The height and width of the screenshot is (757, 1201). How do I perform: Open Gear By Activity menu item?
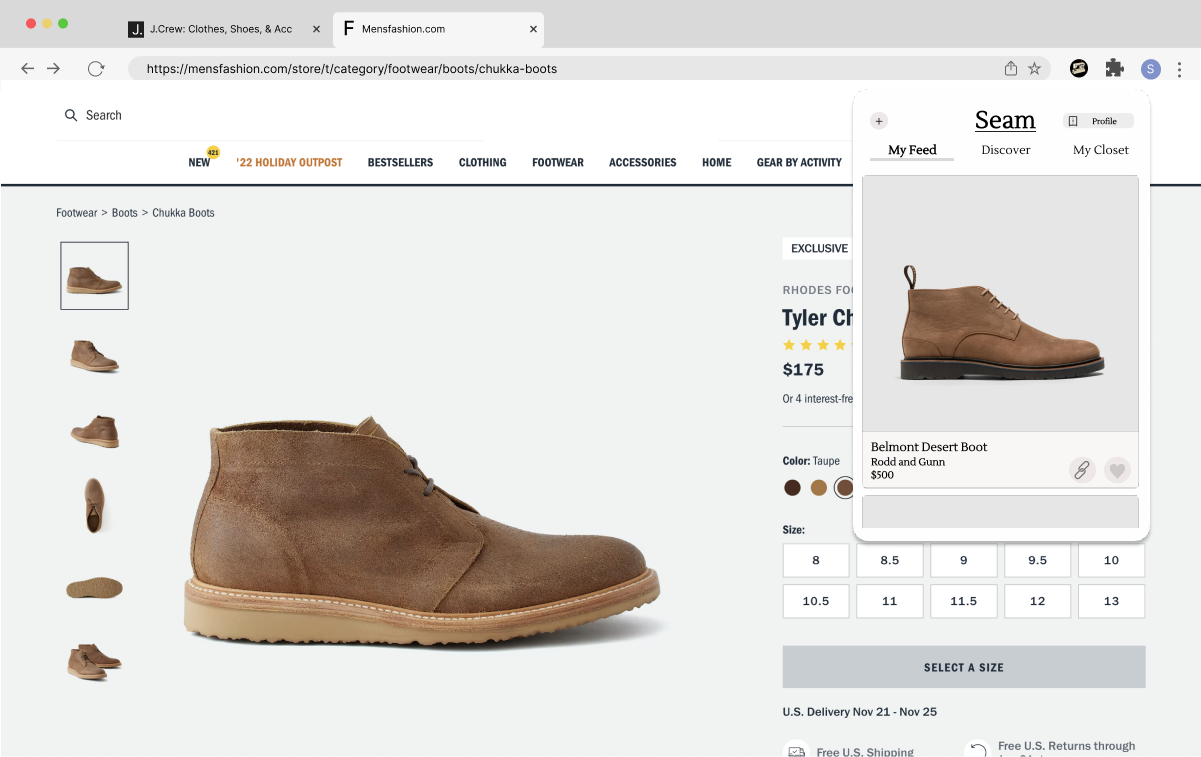click(799, 162)
